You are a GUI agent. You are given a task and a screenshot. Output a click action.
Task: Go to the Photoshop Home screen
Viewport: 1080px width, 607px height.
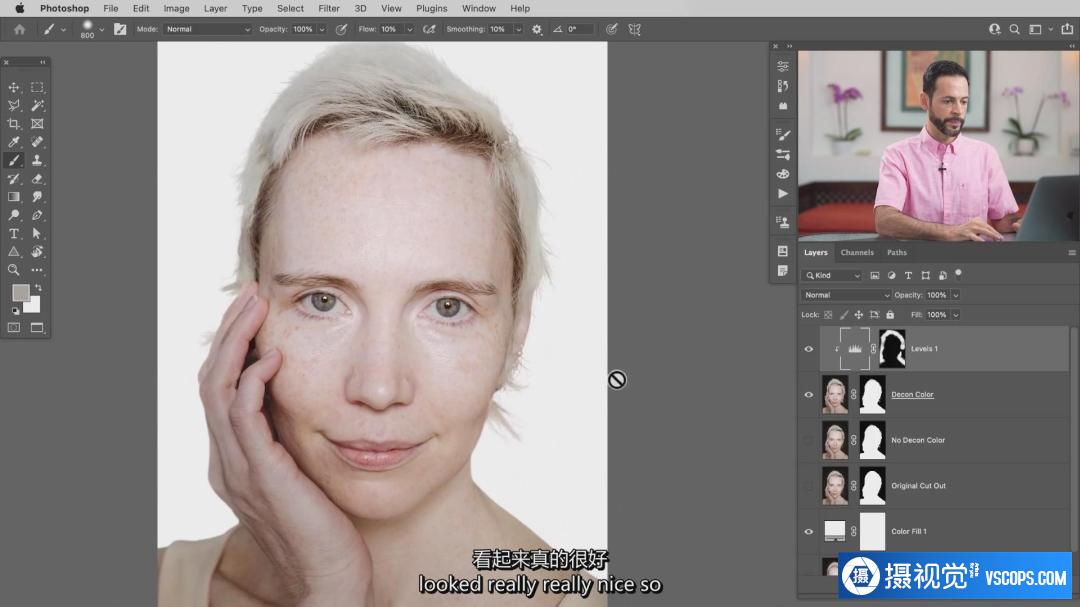[x=19, y=30]
